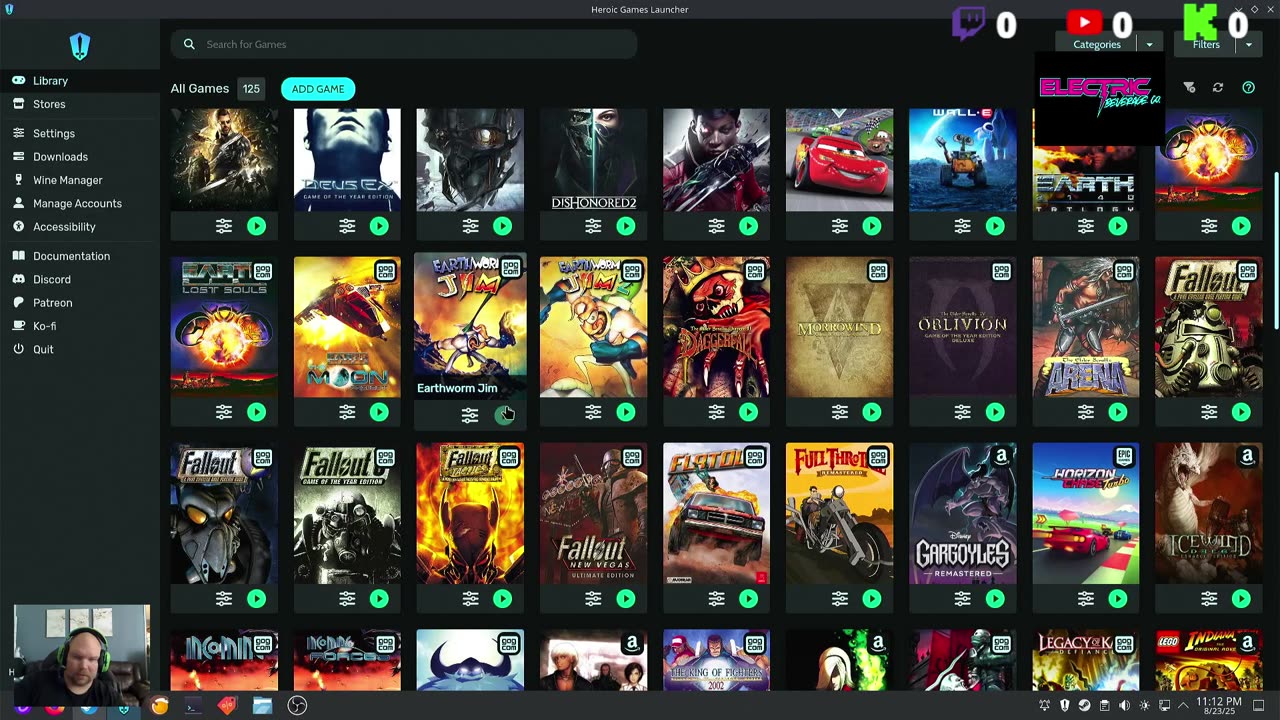Open settings for Elder Scrolls Arena
The width and height of the screenshot is (1280, 720).
pyautogui.click(x=1086, y=412)
